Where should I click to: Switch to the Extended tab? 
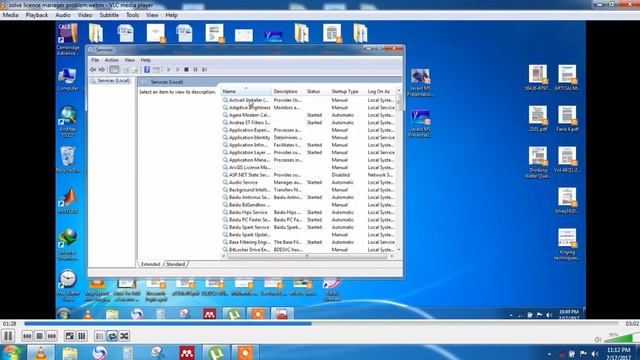tap(150, 264)
